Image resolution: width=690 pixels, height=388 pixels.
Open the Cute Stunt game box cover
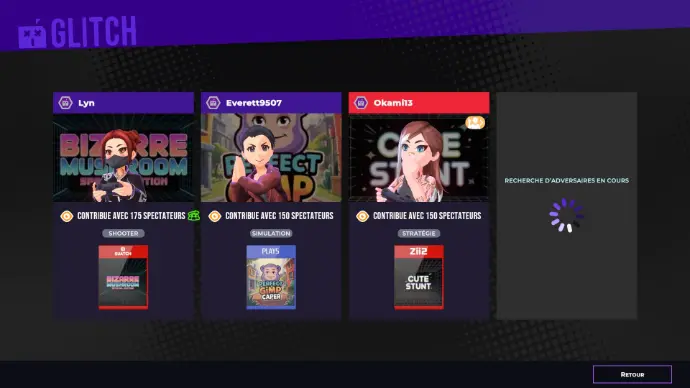[419, 277]
